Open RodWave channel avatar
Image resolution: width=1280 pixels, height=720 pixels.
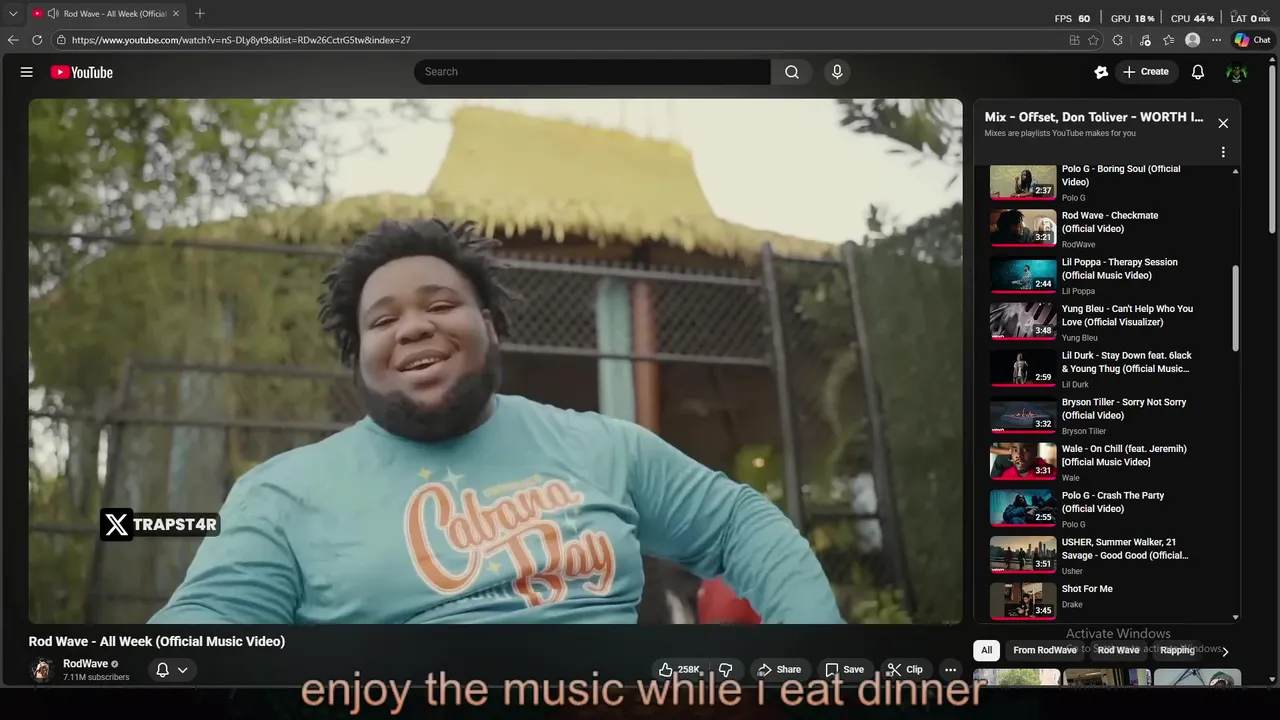[42, 670]
